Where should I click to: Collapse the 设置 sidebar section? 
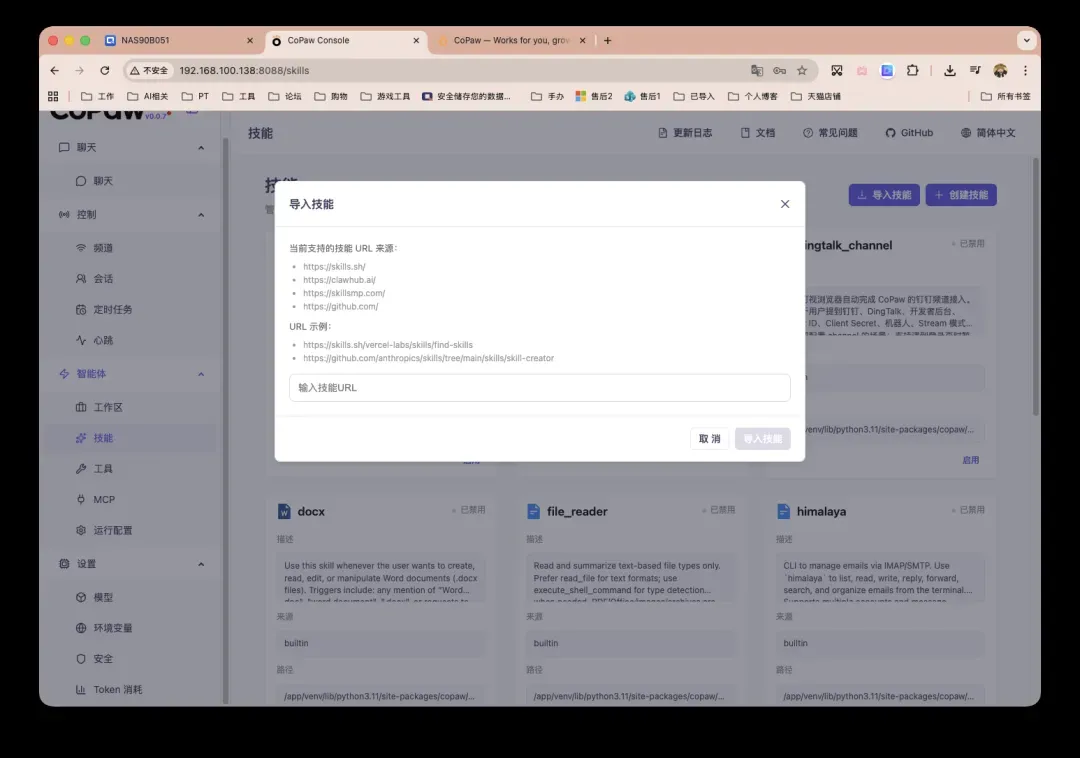pyautogui.click(x=201, y=565)
